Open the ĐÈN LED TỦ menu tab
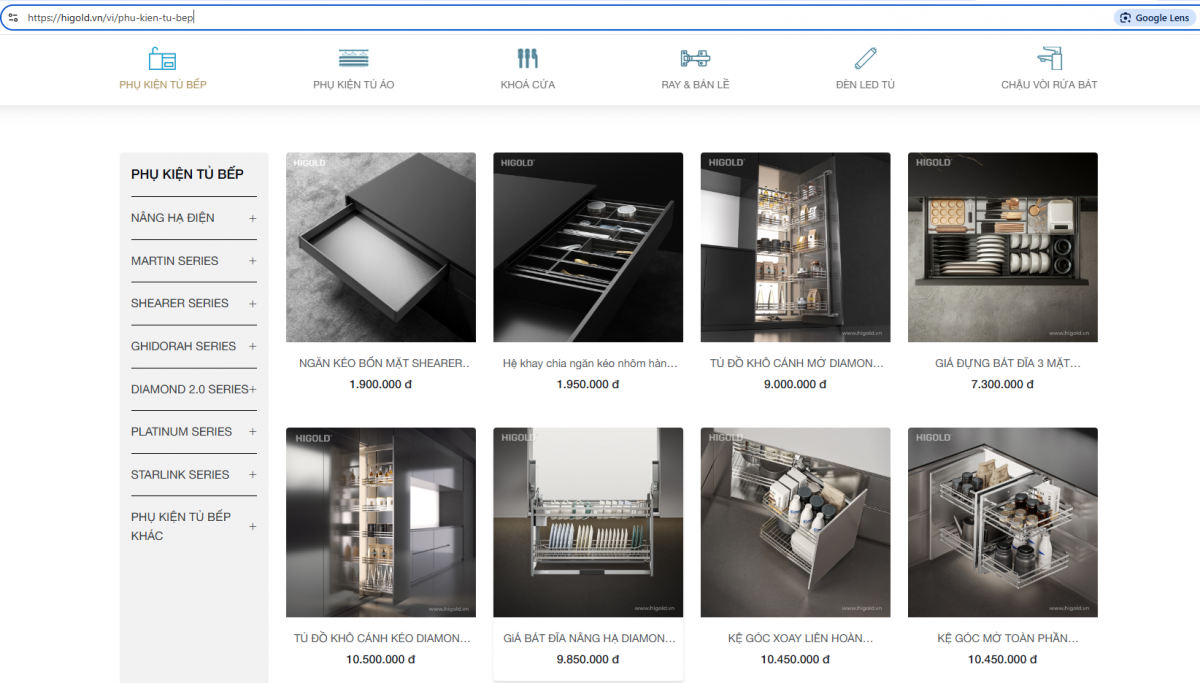Screen dimensions: 1200x683 865,84
